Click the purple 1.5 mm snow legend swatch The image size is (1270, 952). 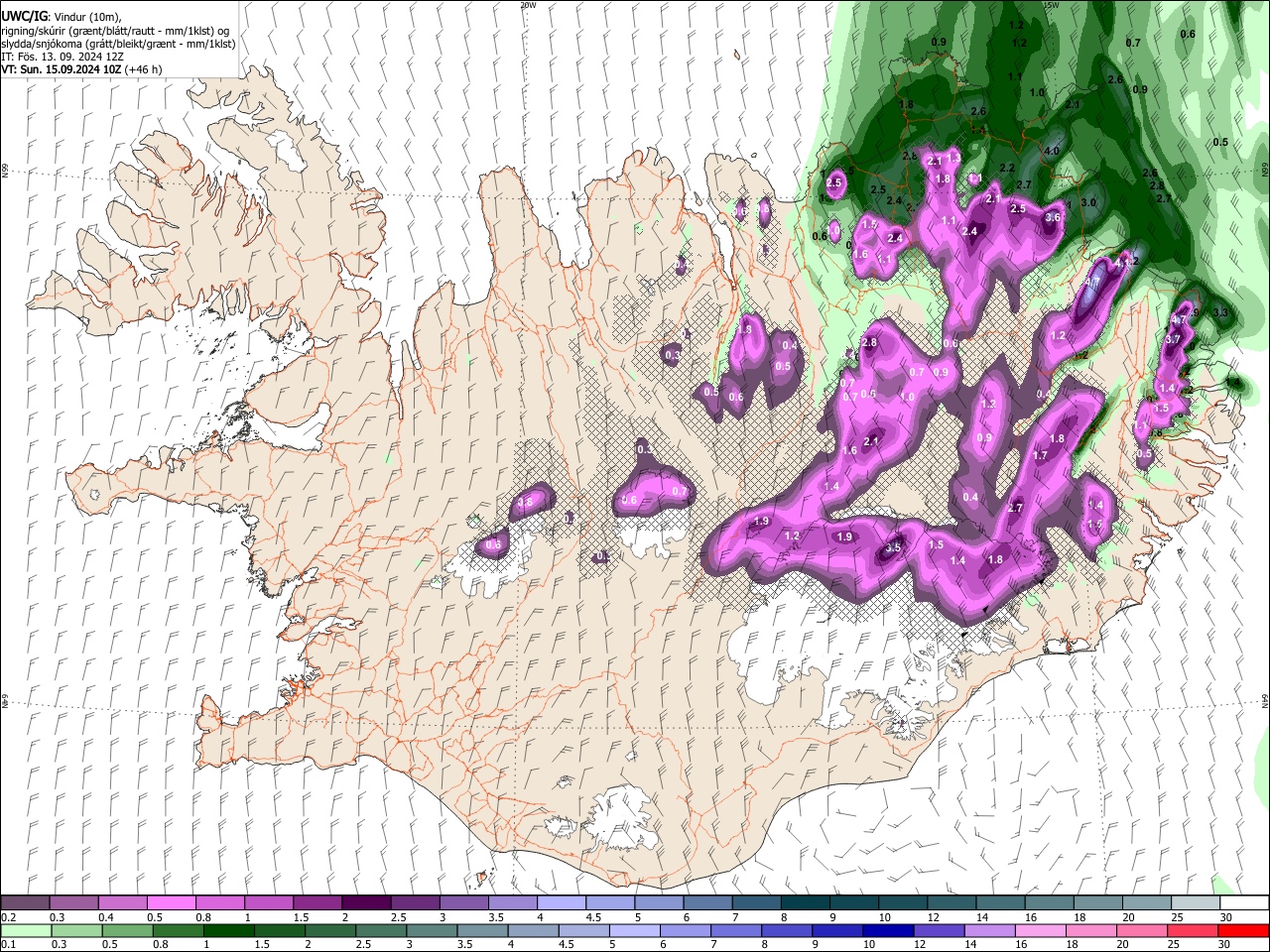pyautogui.click(x=317, y=903)
